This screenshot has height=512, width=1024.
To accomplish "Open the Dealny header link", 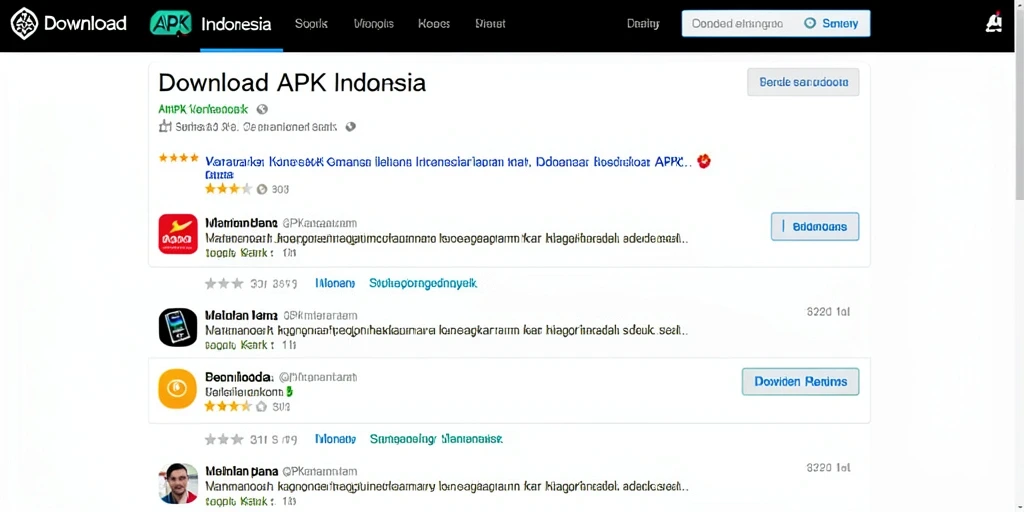I will point(643,24).
